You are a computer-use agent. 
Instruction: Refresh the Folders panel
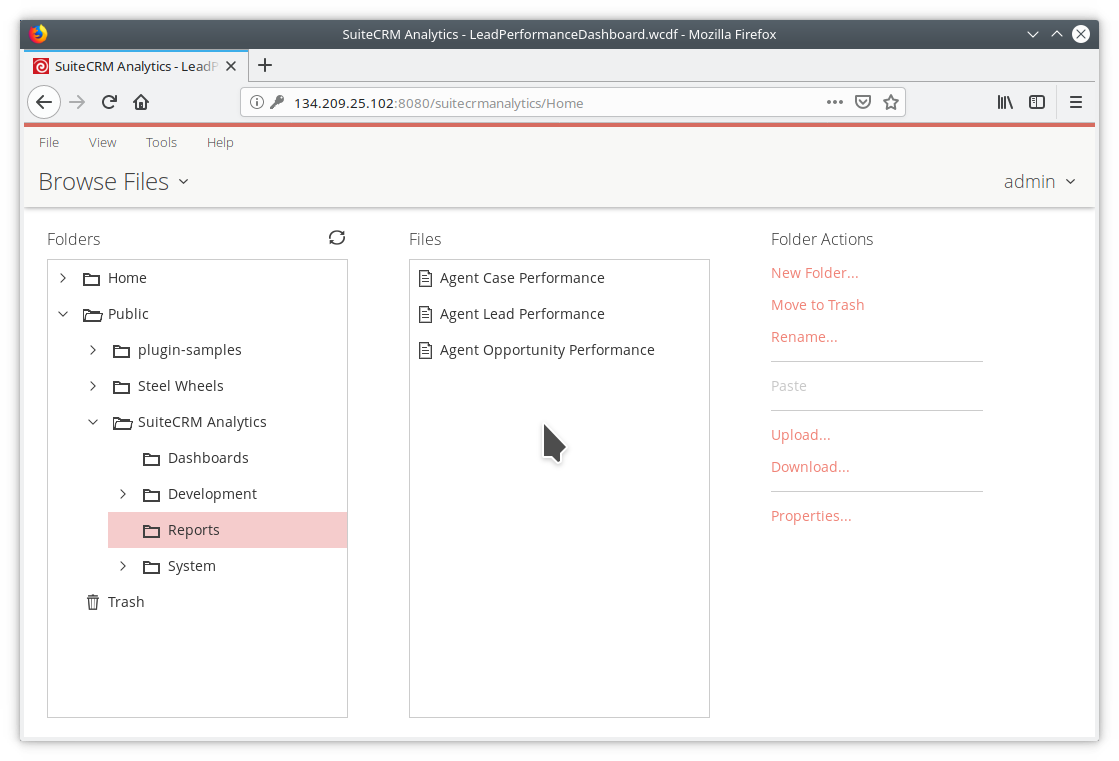pos(336,238)
